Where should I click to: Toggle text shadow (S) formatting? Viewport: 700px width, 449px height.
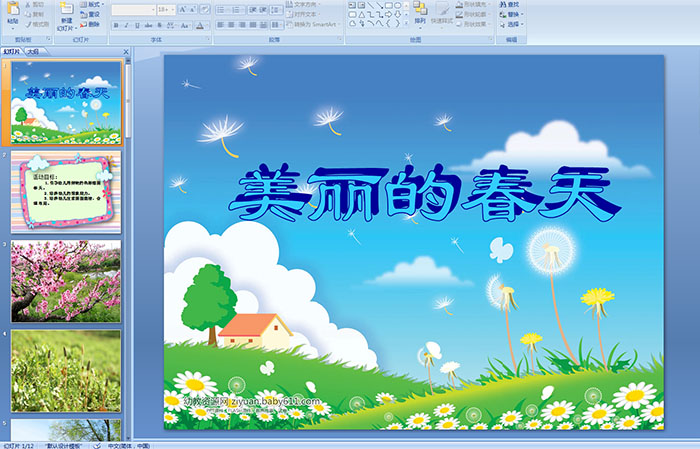coord(160,25)
